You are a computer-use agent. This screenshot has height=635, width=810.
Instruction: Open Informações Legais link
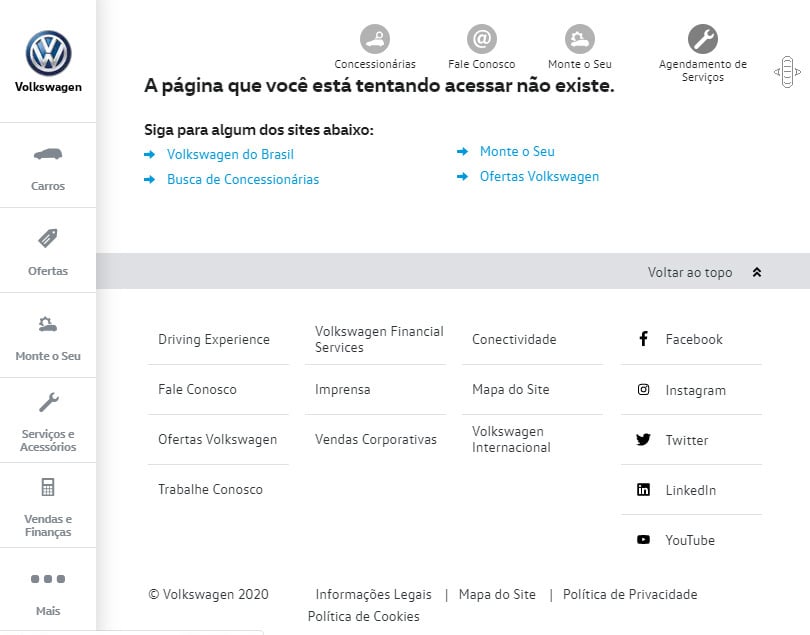[x=373, y=595]
